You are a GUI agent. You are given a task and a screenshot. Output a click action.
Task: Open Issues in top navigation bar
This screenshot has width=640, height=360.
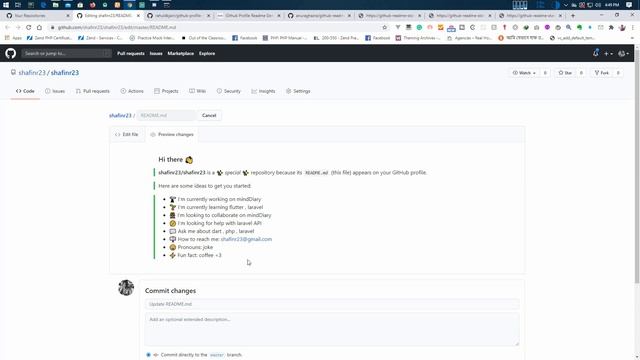point(156,53)
